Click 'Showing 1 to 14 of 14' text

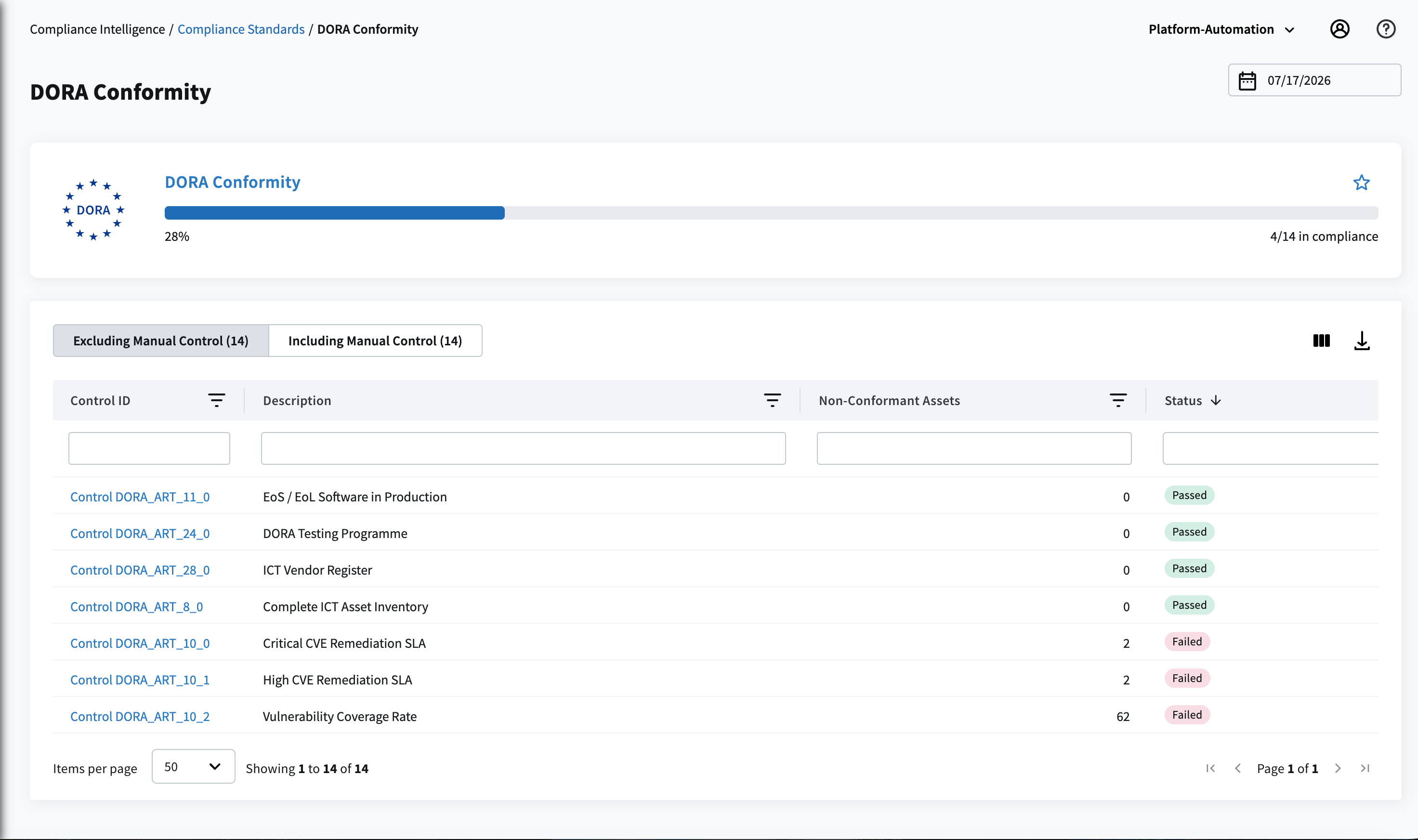307,768
